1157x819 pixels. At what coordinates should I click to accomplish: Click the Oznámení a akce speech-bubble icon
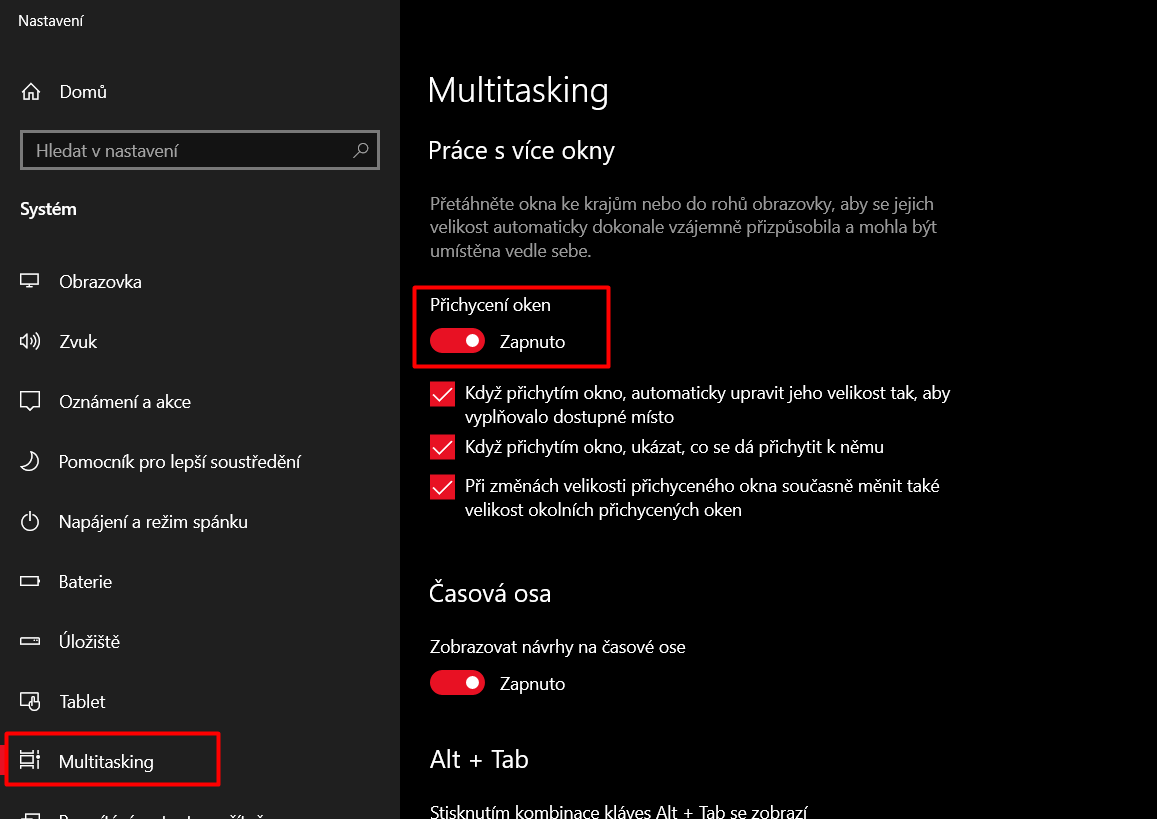point(31,402)
